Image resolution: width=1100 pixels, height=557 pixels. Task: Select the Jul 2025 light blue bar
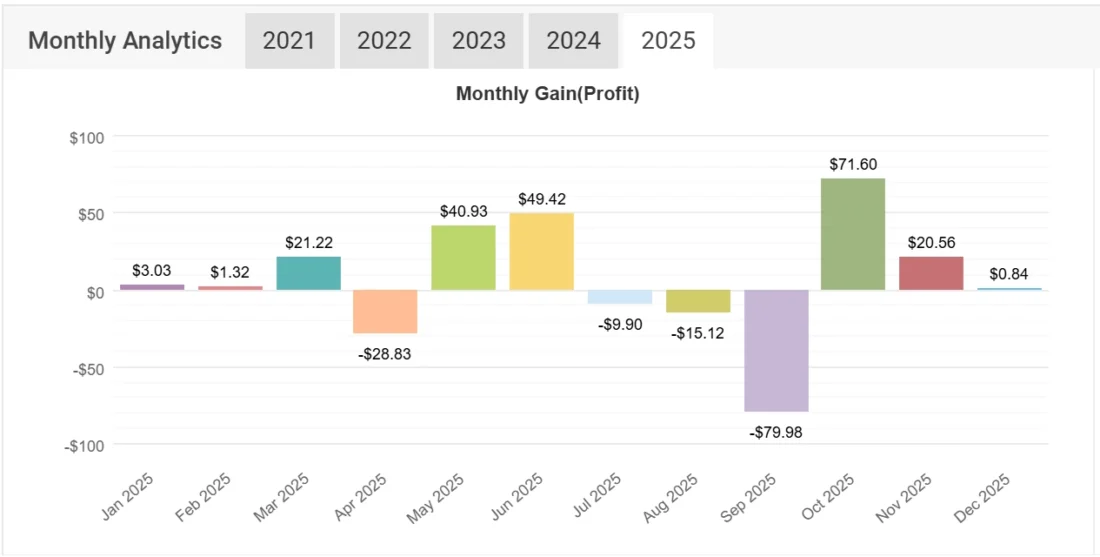(x=620, y=297)
